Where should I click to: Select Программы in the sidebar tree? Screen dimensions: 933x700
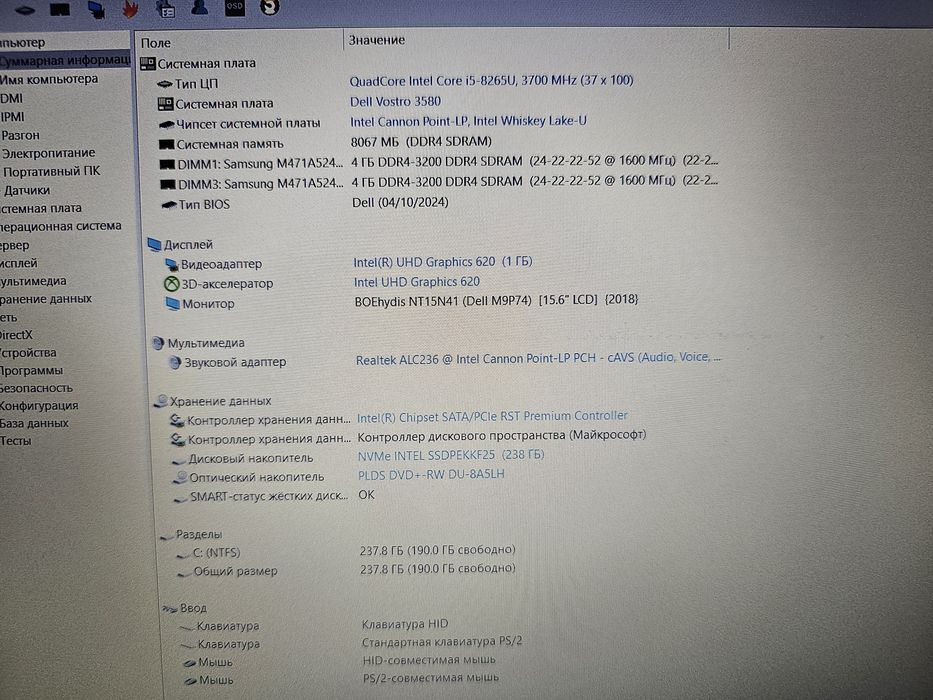point(32,370)
